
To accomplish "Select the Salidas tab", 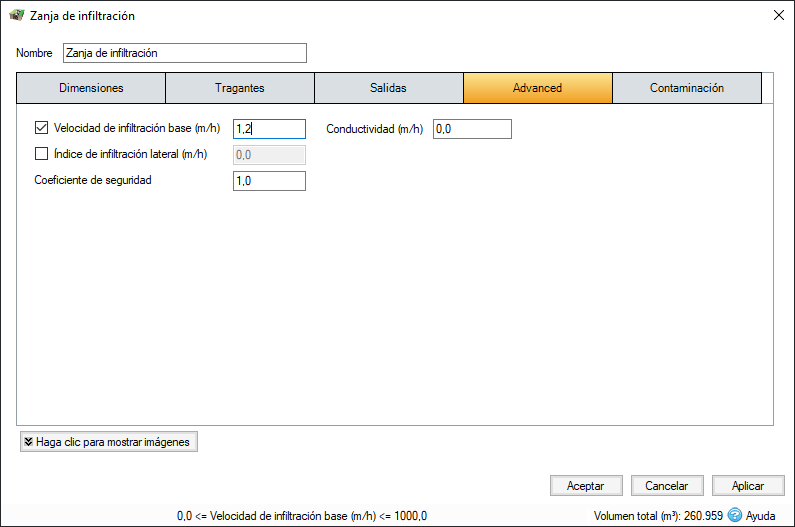I will tap(388, 88).
